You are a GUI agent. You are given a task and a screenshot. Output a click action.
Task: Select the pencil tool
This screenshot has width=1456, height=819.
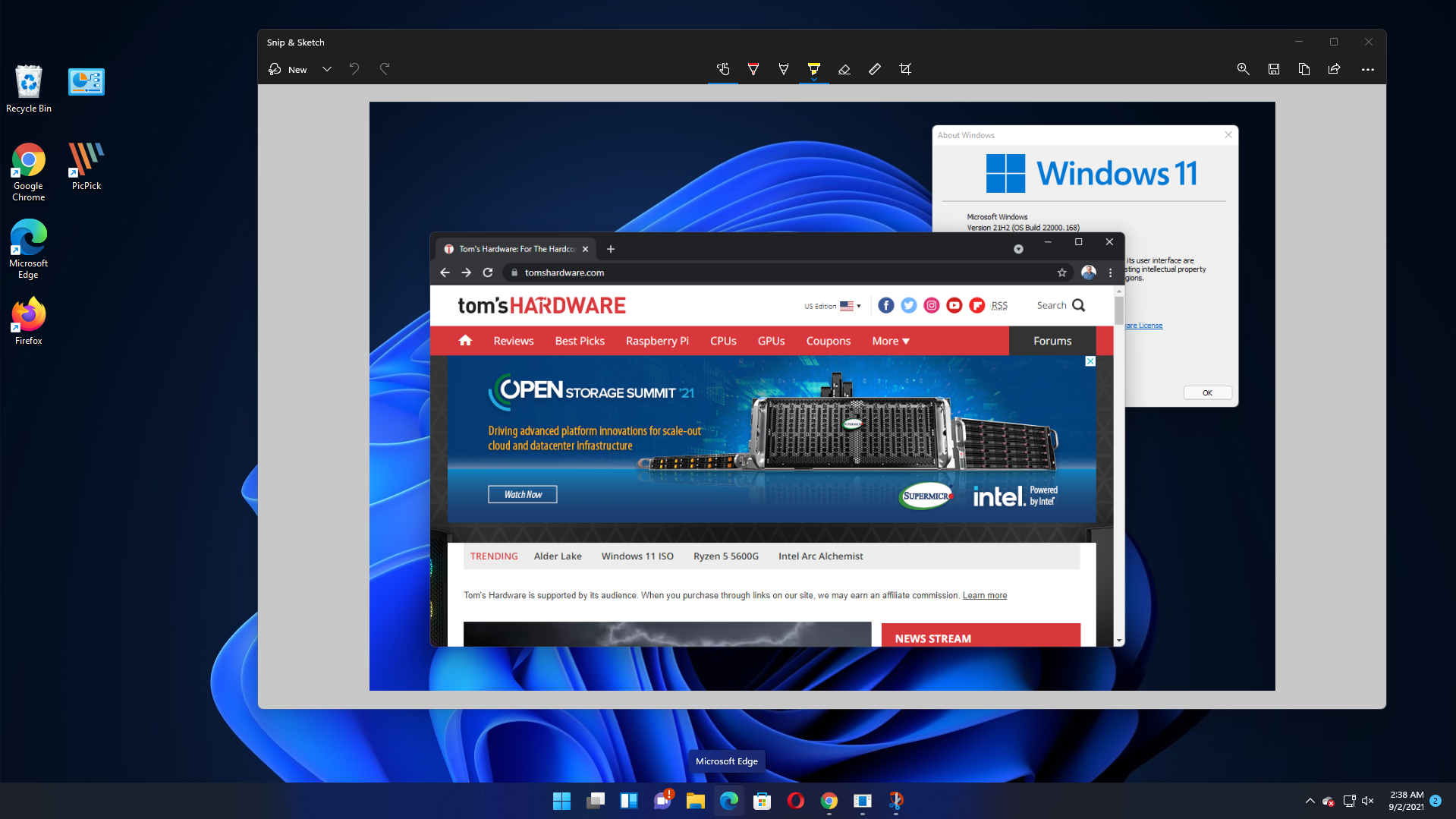[784, 69]
